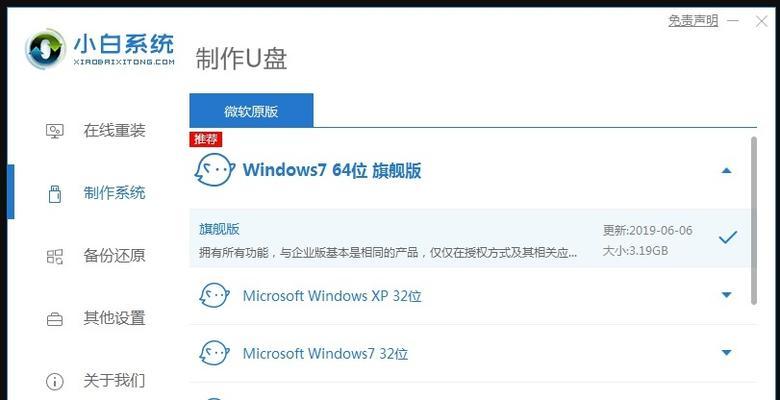Expand the Microsoft Windows XP 32位 arrow
Image resolution: width=780 pixels, height=400 pixels.
point(726,295)
